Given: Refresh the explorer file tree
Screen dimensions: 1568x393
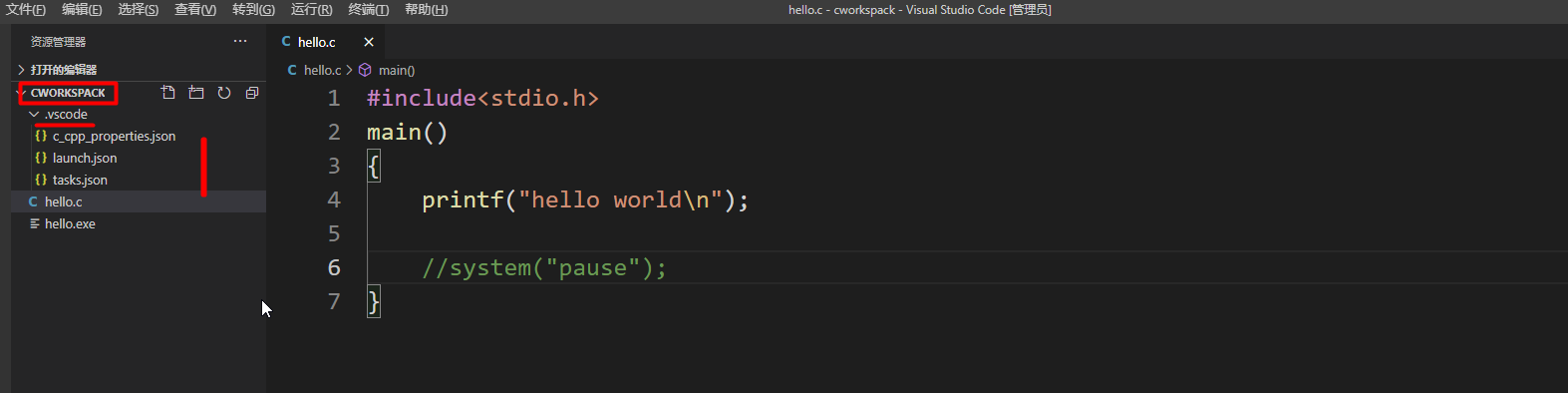Looking at the screenshot, I should (224, 93).
